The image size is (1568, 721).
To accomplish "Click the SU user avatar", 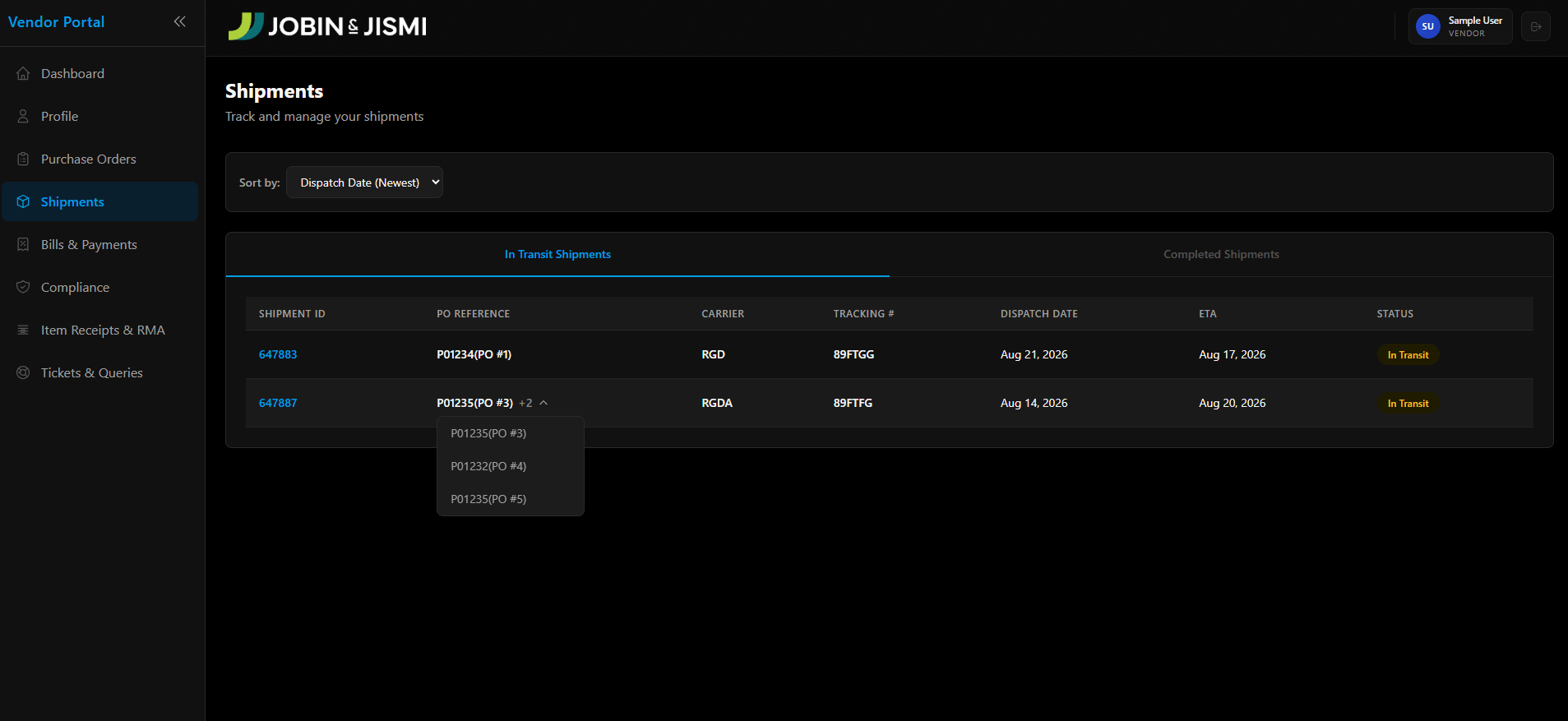I will [x=1427, y=26].
